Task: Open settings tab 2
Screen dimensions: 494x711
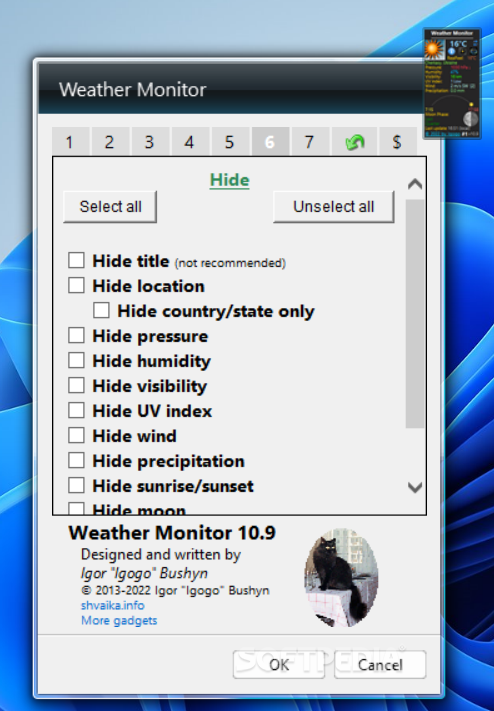Action: tap(110, 141)
